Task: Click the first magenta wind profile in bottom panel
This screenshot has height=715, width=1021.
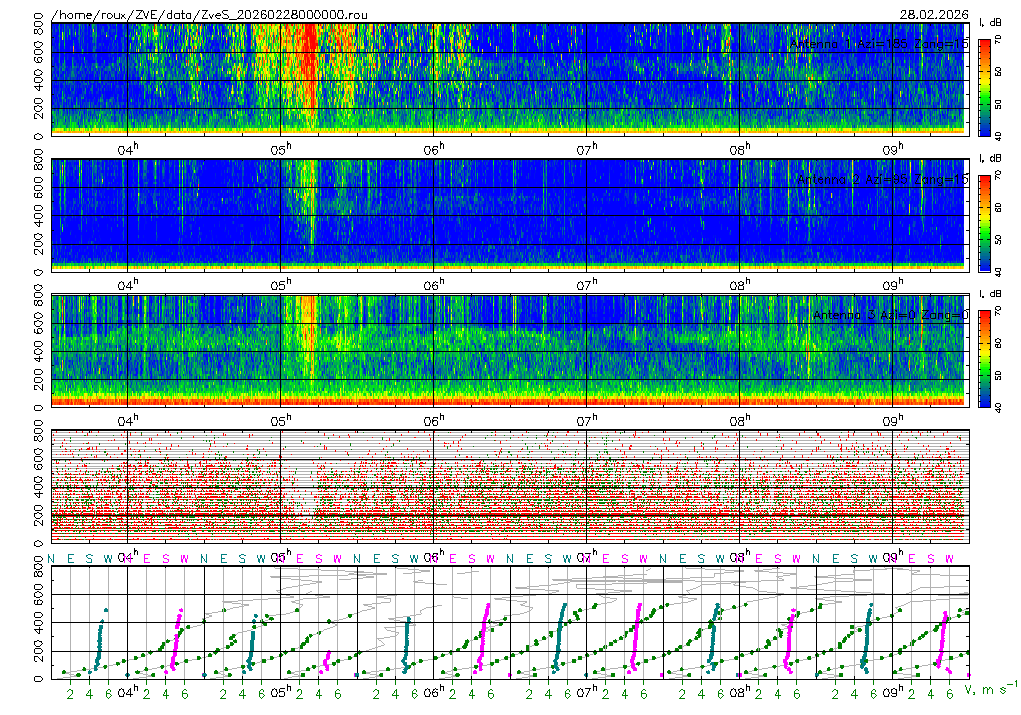Action: pyautogui.click(x=176, y=640)
